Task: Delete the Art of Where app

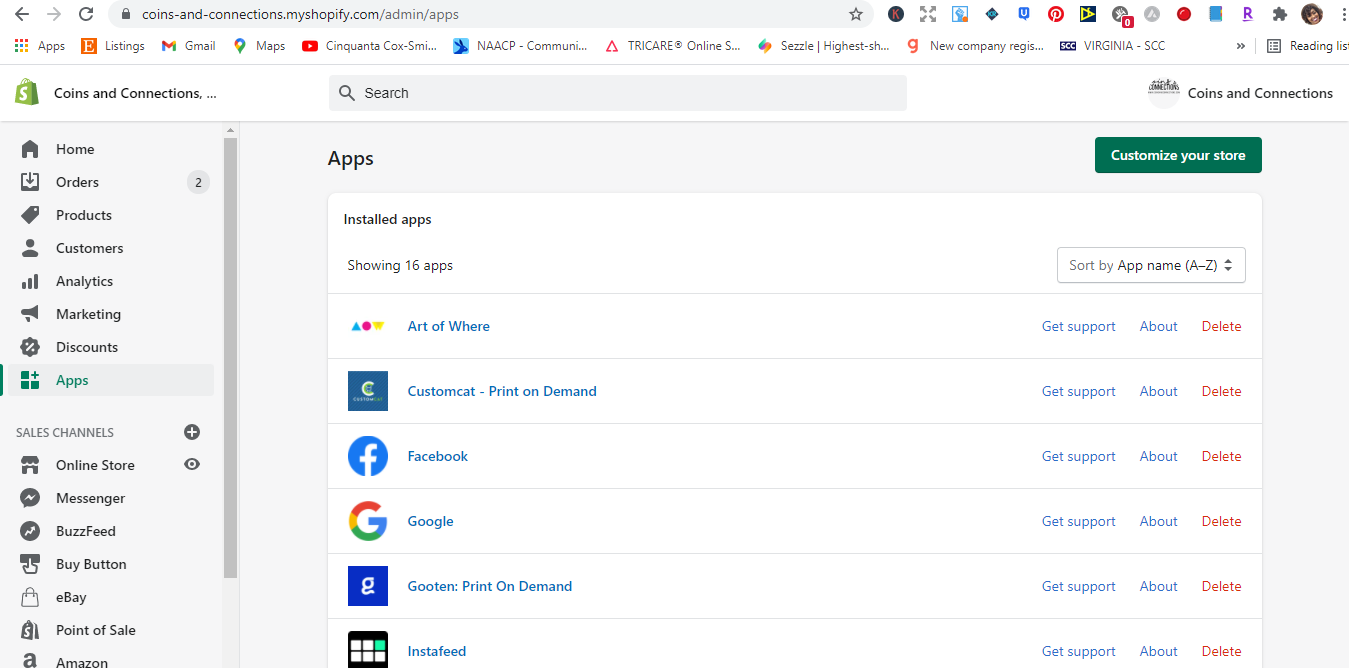Action: [x=1221, y=326]
